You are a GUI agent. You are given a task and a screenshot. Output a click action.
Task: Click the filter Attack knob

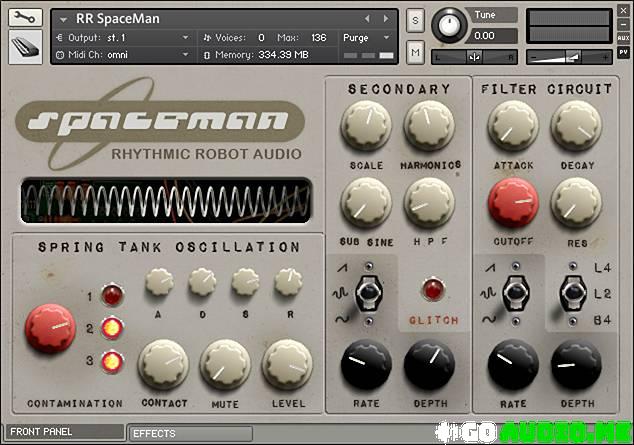[x=513, y=125]
